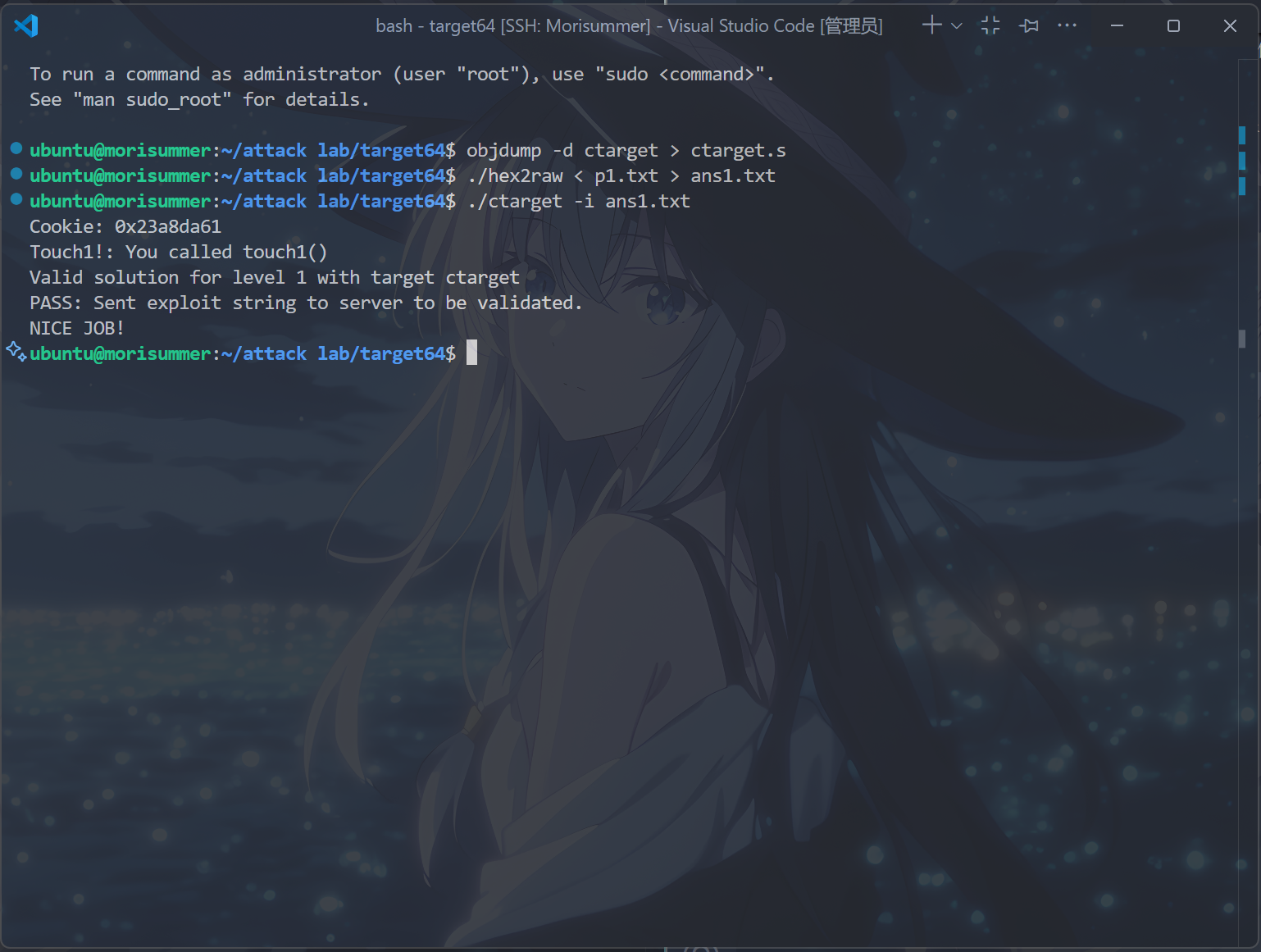This screenshot has height=952, width=1261.
Task: Click the top blue scrollbar command marker
Action: pos(1241,134)
